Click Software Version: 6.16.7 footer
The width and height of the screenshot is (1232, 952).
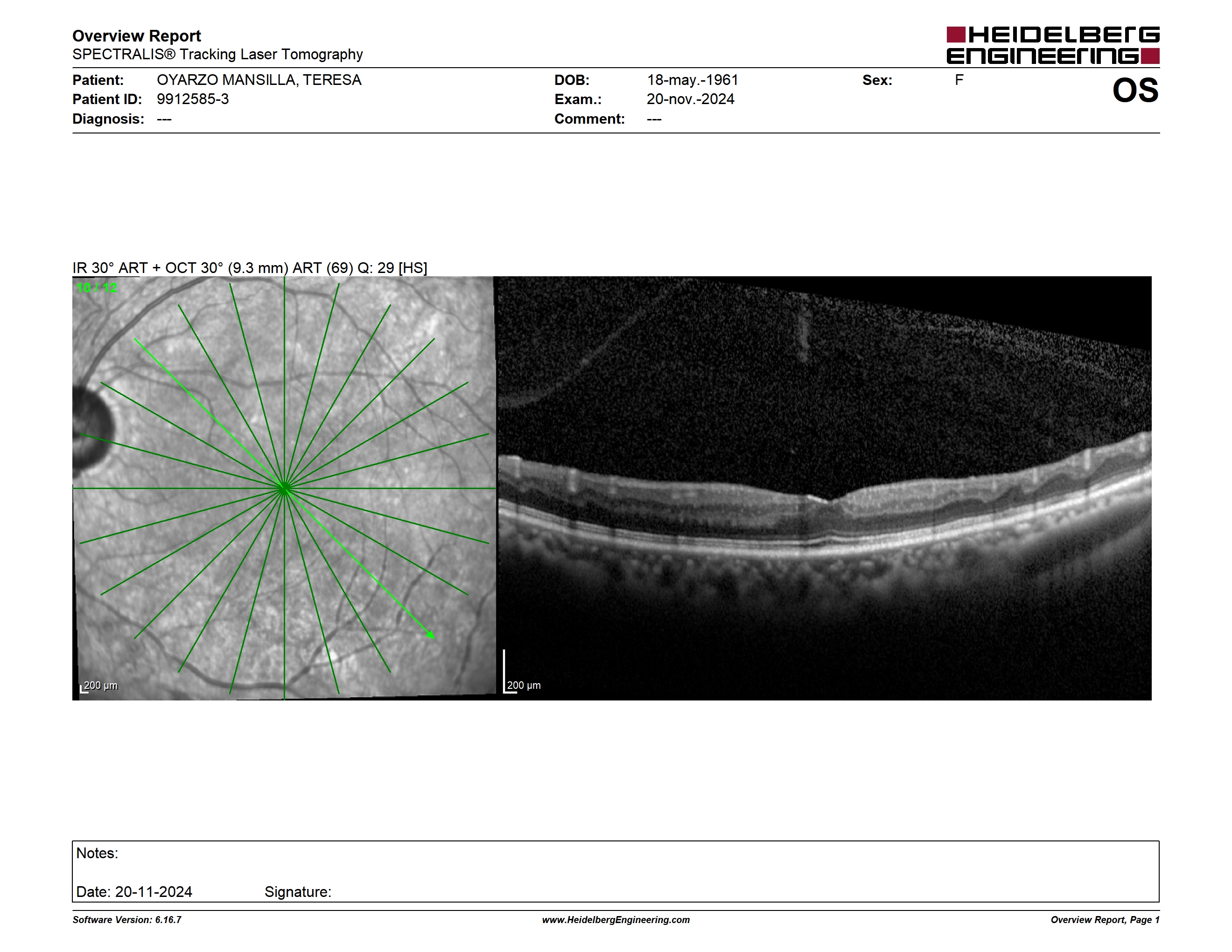coord(127,920)
